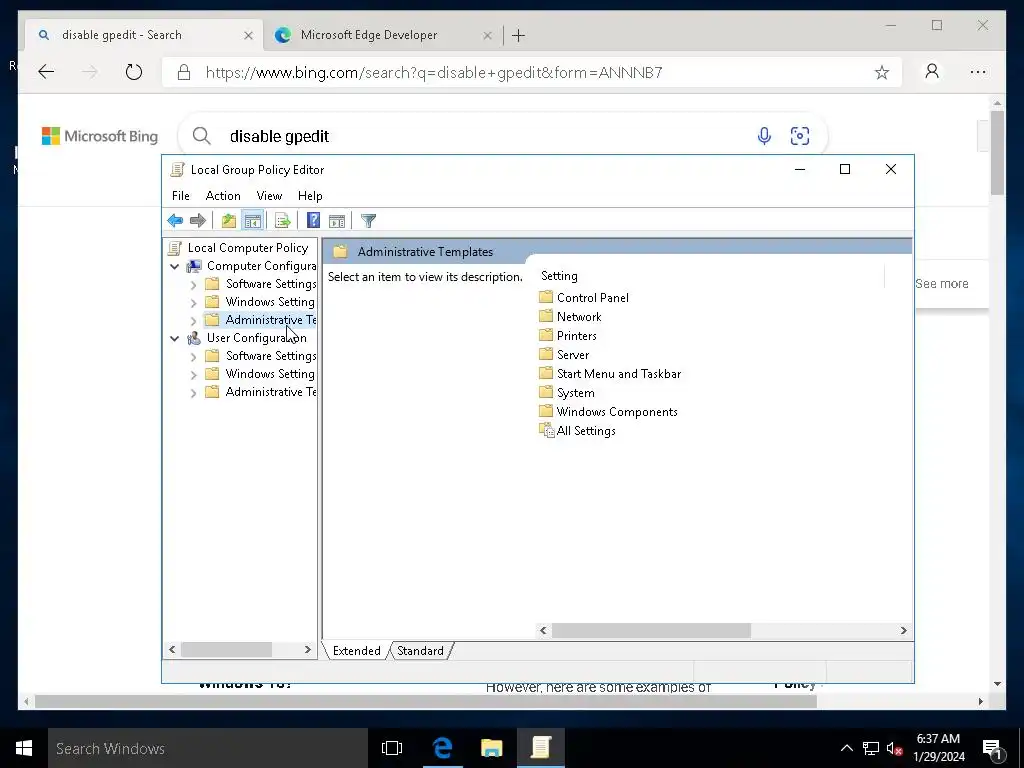Open the Action menu
The height and width of the screenshot is (768, 1024).
click(x=223, y=196)
